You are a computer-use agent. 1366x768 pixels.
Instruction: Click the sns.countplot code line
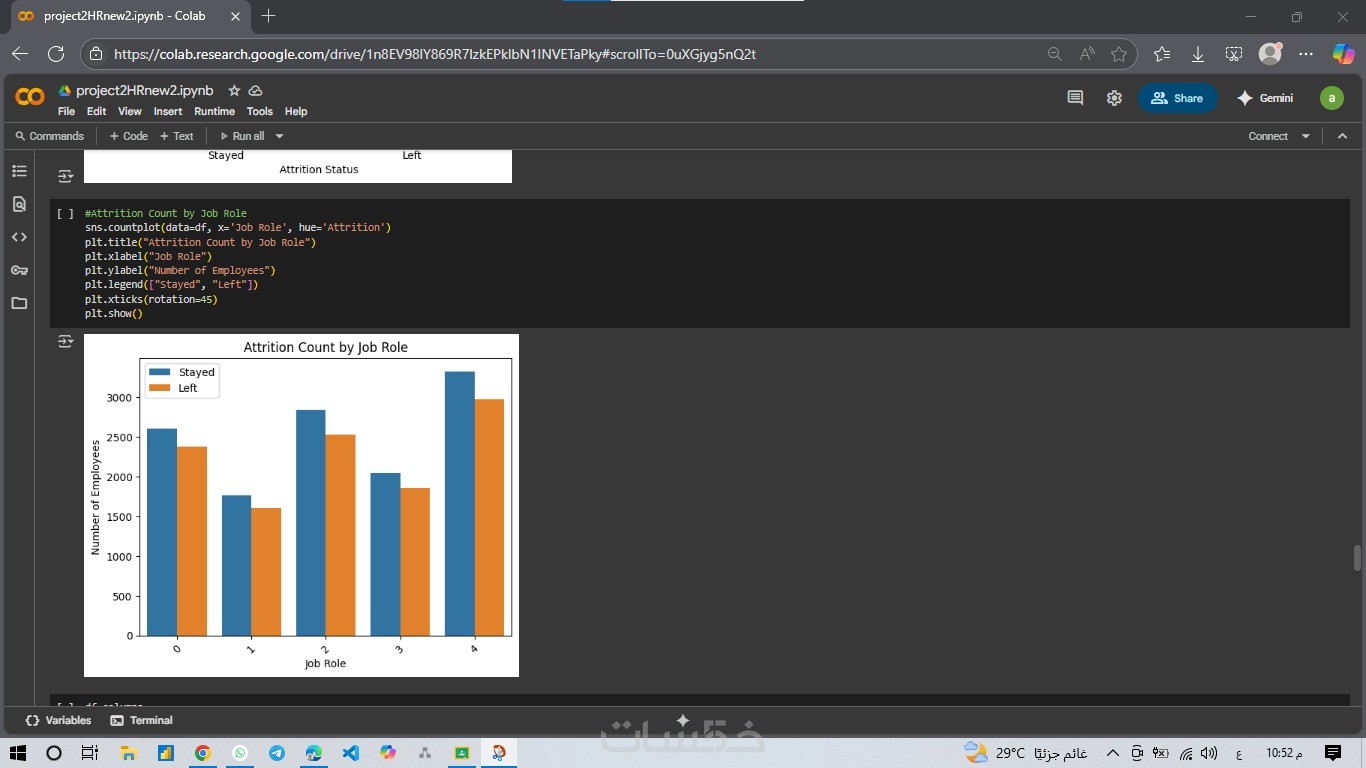(238, 228)
